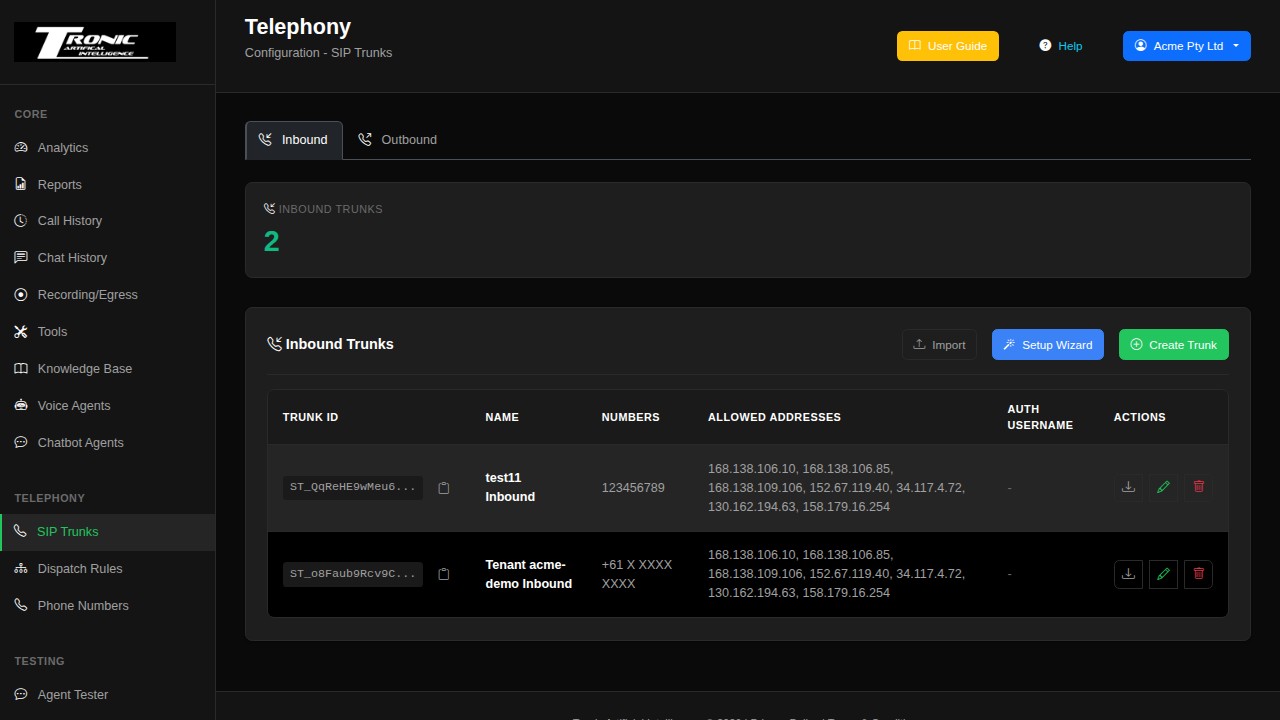The height and width of the screenshot is (720, 1280).
Task: Switch to the Outbound tab
Action: pos(398,140)
